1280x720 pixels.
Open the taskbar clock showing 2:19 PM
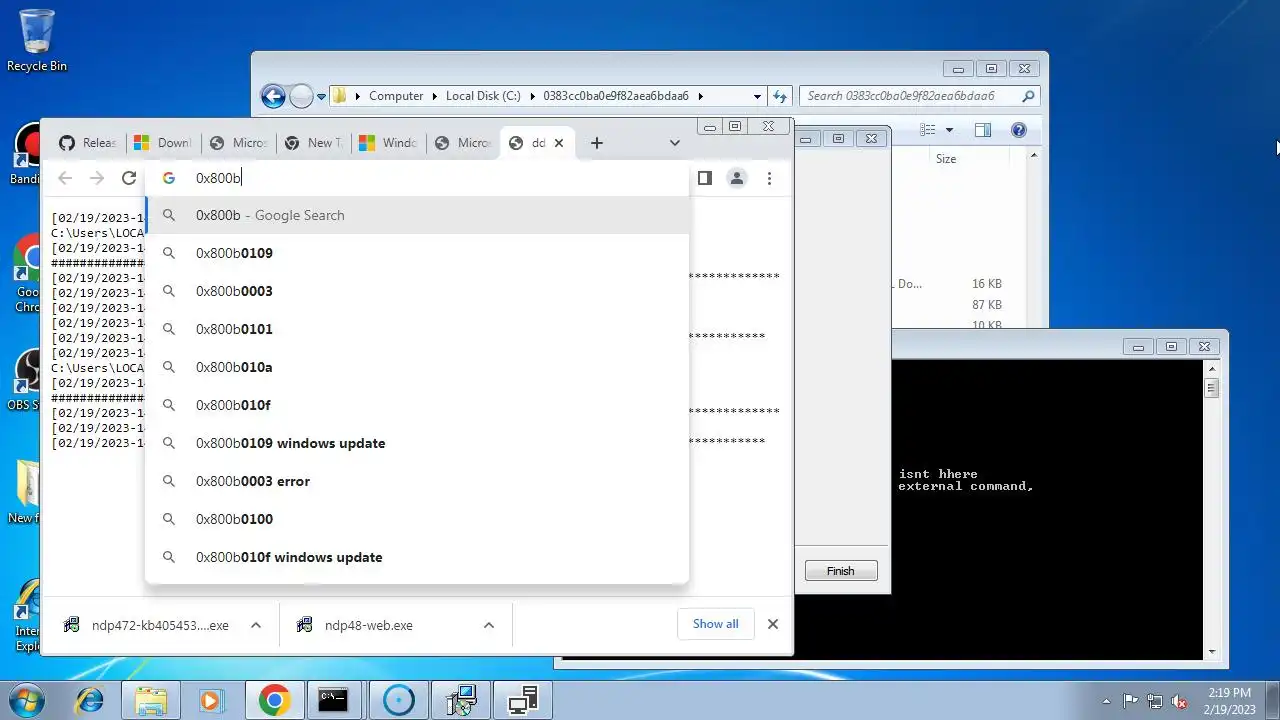coord(1229,701)
